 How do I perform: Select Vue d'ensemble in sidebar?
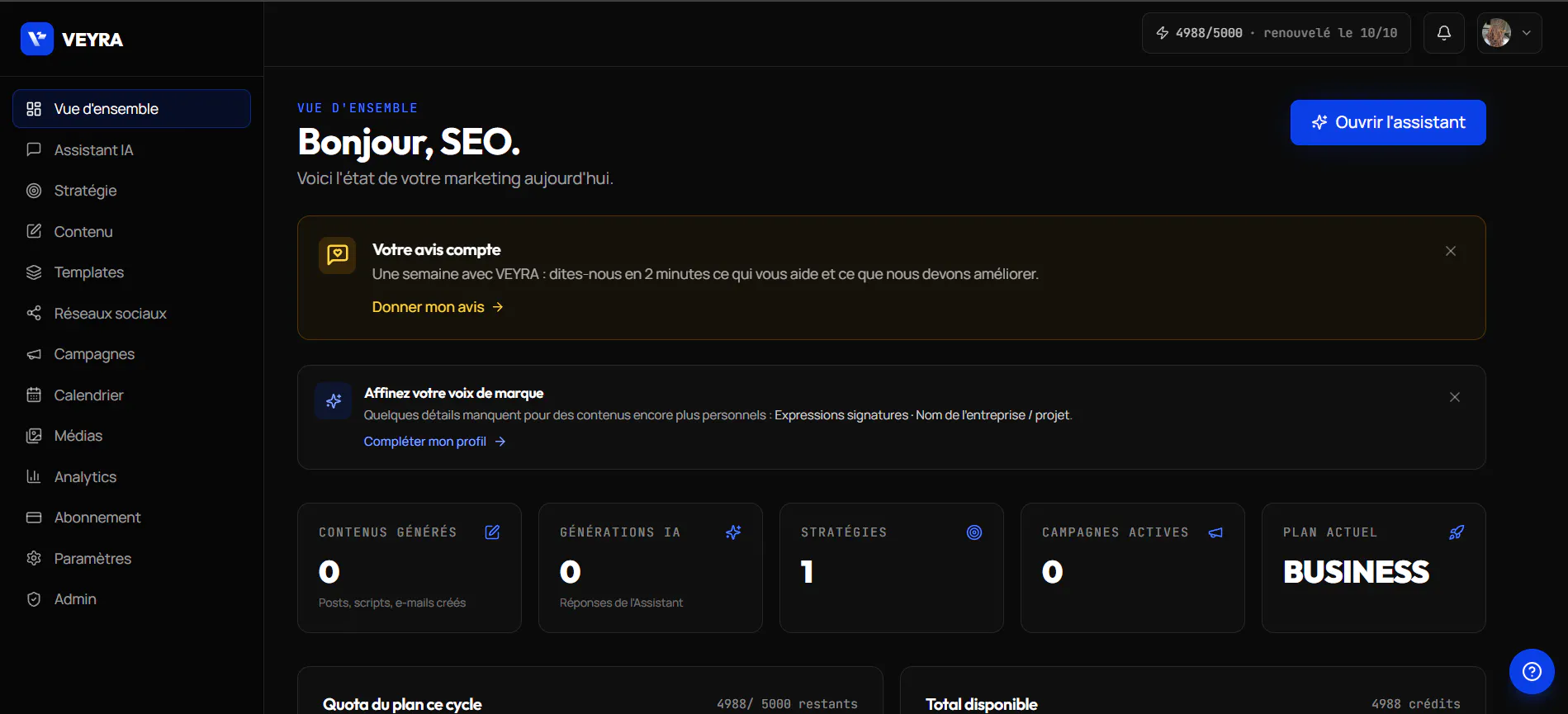point(131,109)
